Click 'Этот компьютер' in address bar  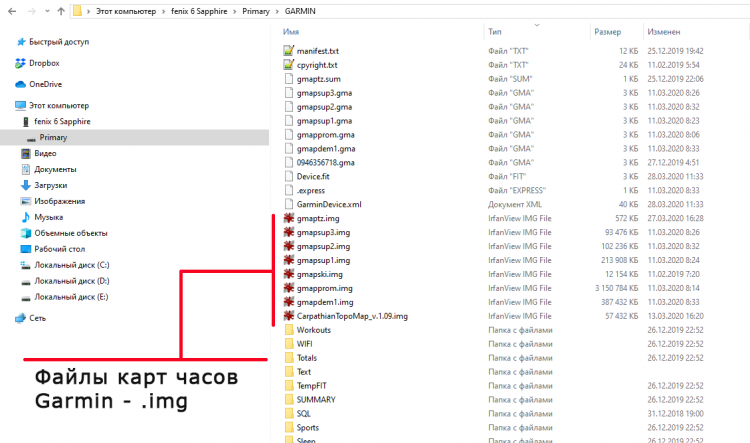tap(126, 11)
